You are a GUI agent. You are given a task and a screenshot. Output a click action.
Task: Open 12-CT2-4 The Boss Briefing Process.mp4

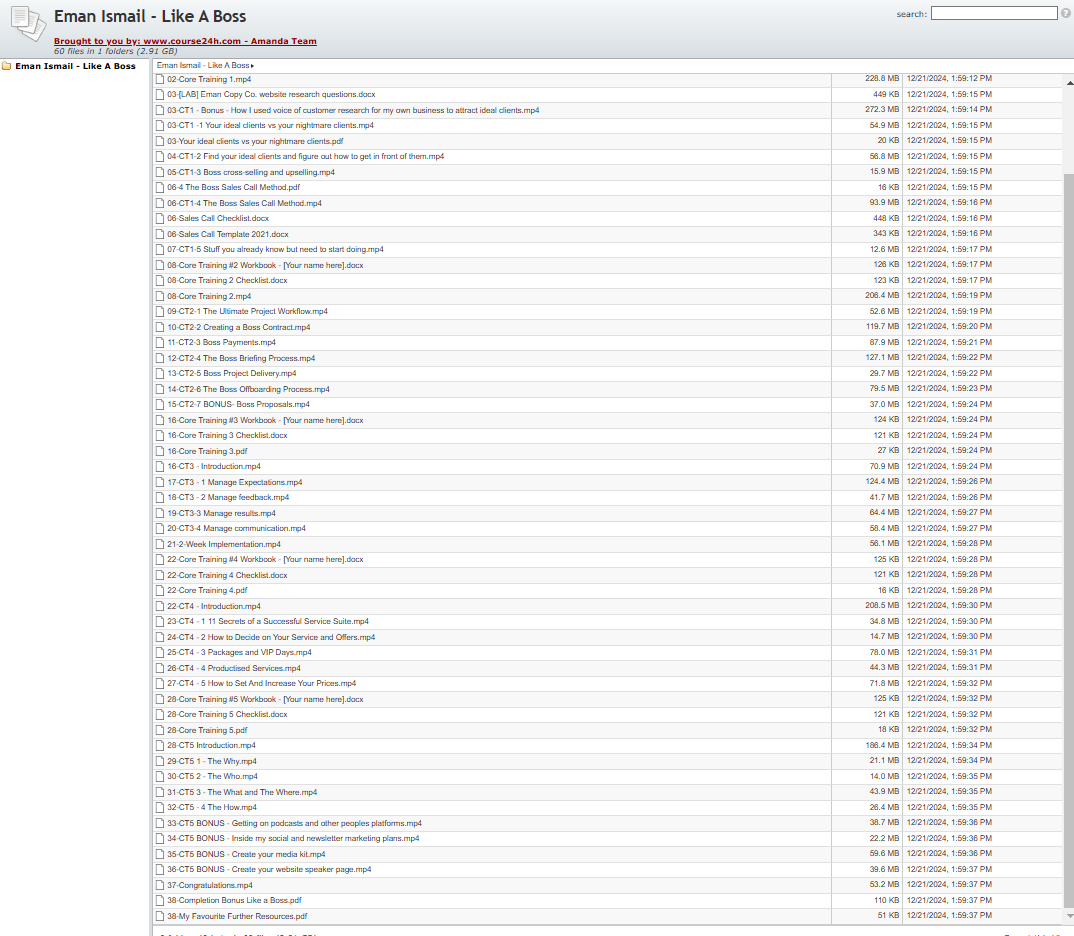(241, 358)
